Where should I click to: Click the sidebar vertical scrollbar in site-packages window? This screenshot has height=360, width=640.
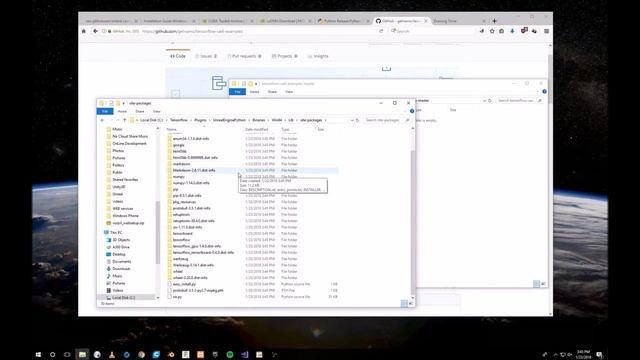(158, 233)
